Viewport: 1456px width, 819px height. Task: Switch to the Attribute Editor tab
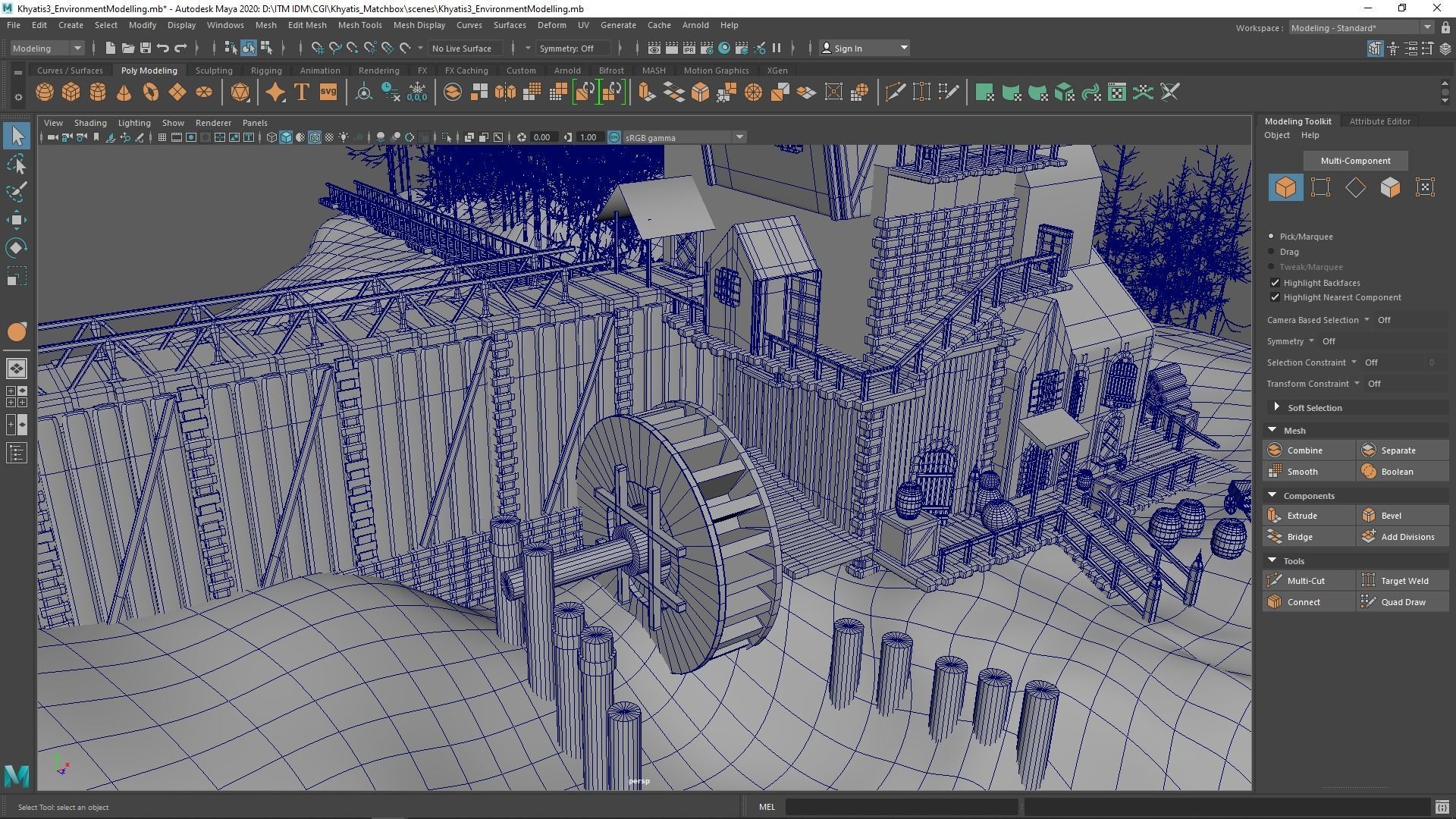(1379, 121)
